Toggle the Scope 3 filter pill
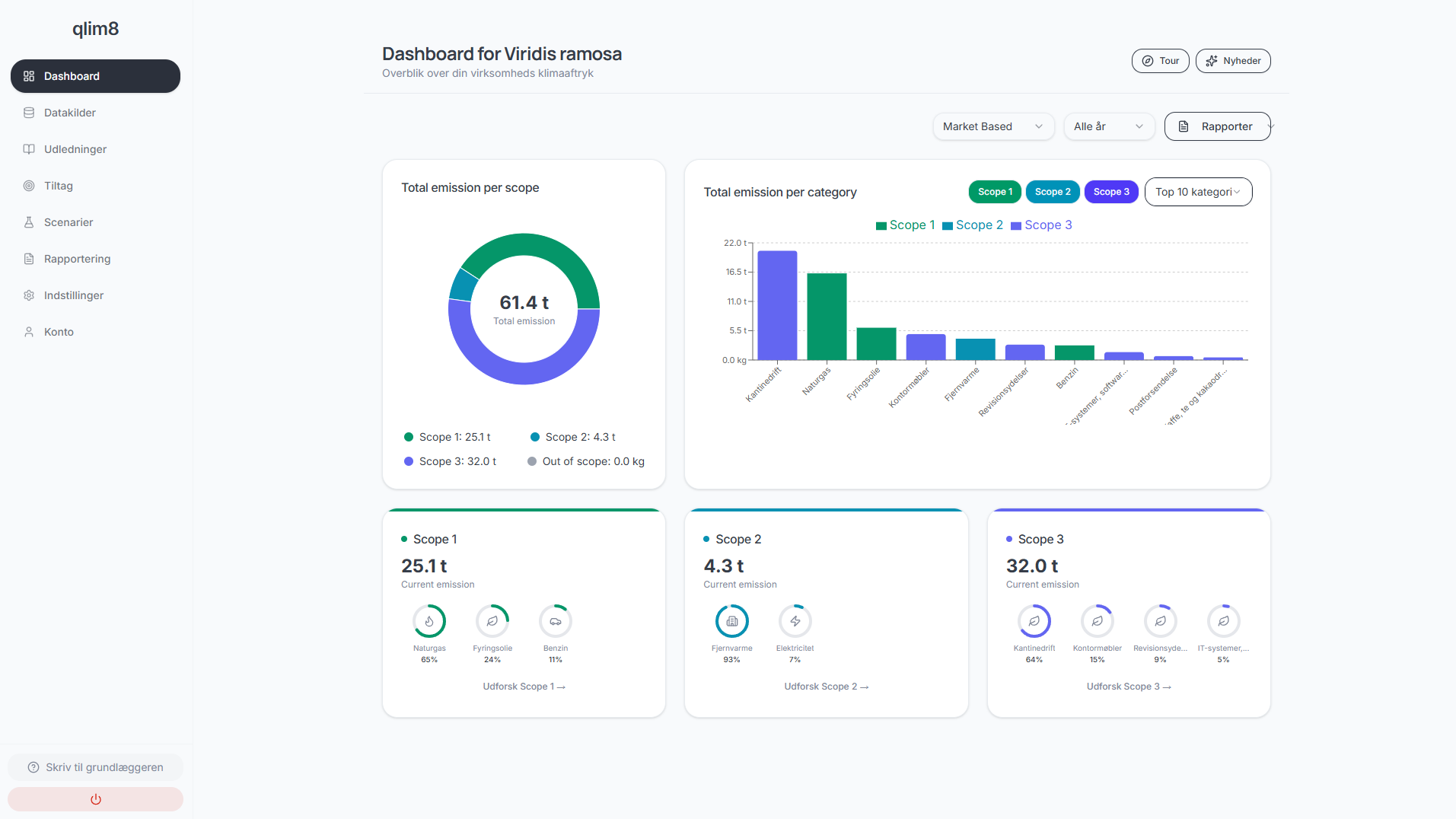This screenshot has width=1456, height=819. [1111, 192]
